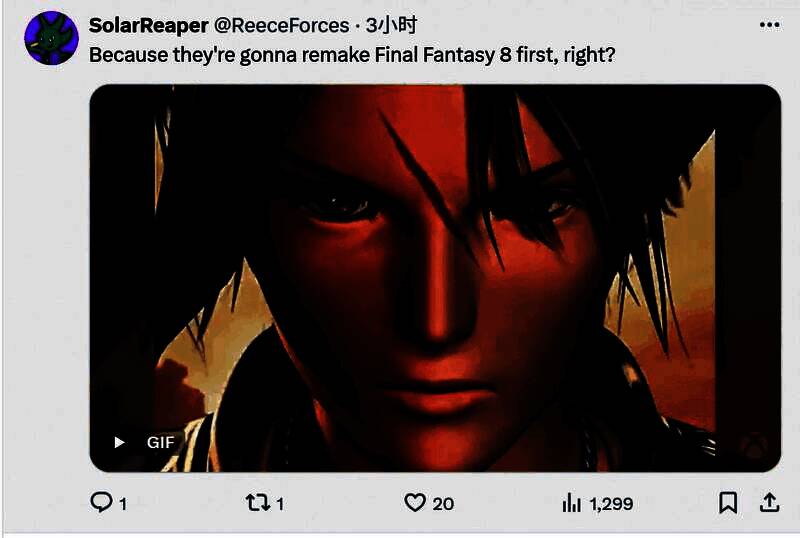This screenshot has width=800, height=538.
Task: Bookmark this tweet
Action: click(x=728, y=502)
